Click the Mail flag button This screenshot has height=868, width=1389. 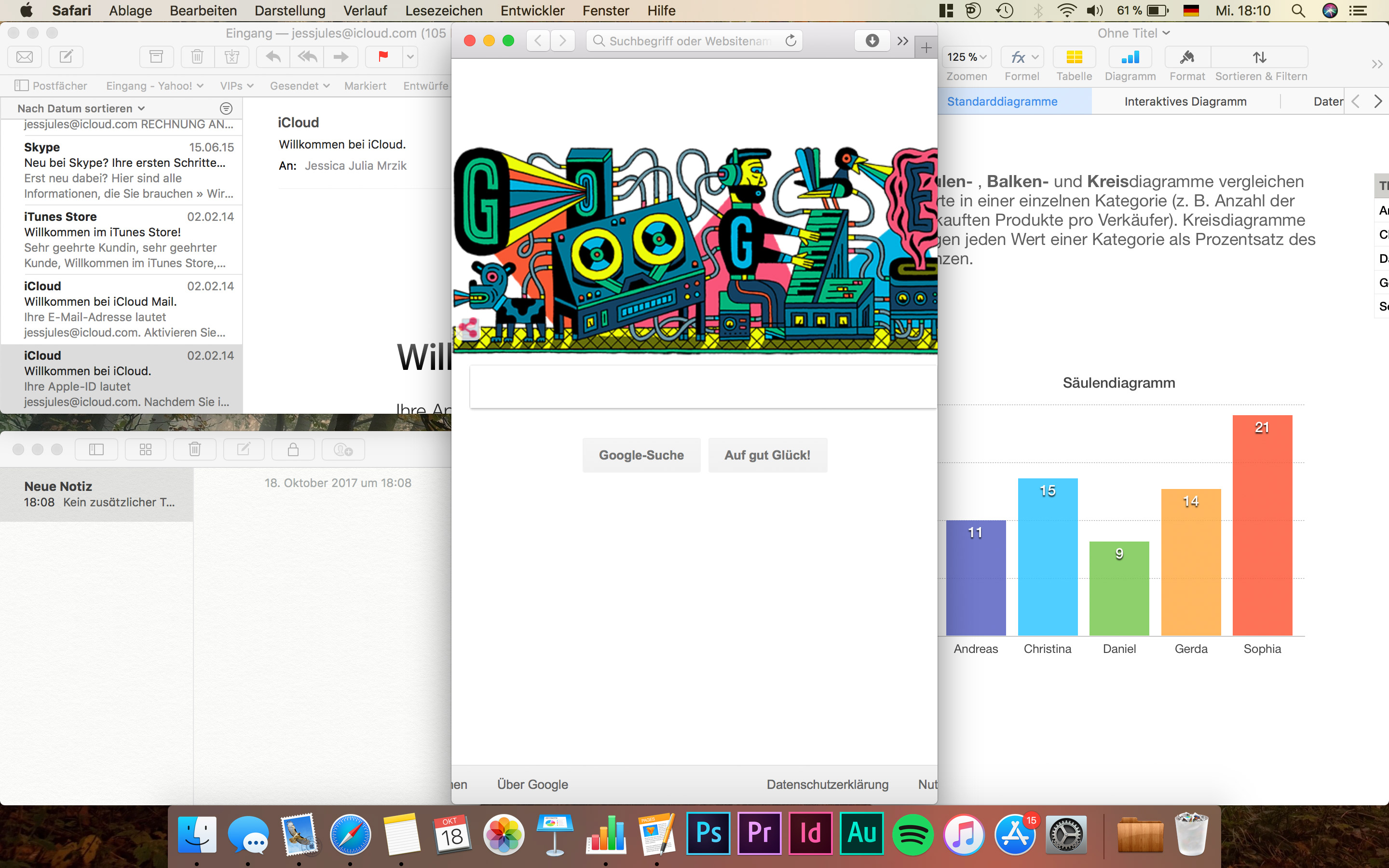[x=383, y=57]
